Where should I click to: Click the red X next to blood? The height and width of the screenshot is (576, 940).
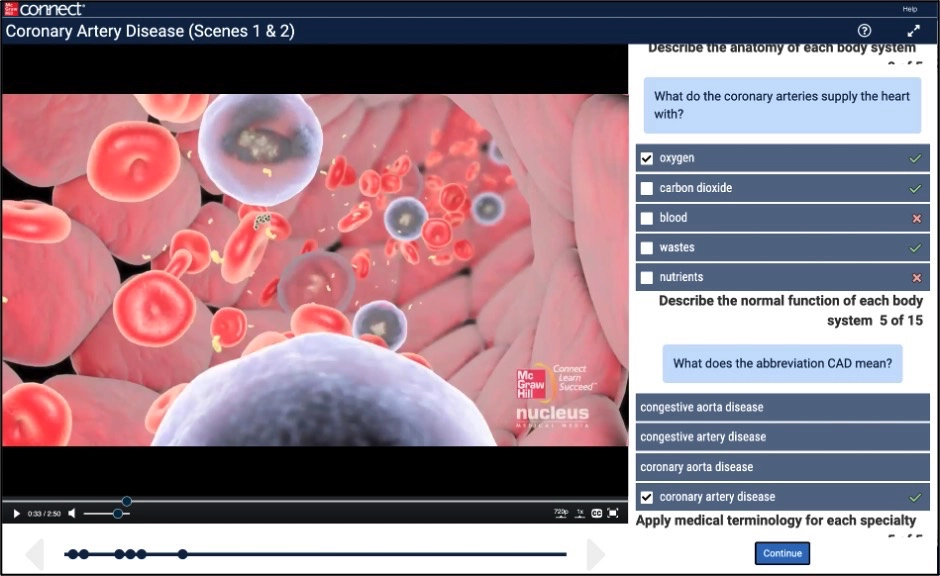coord(916,219)
